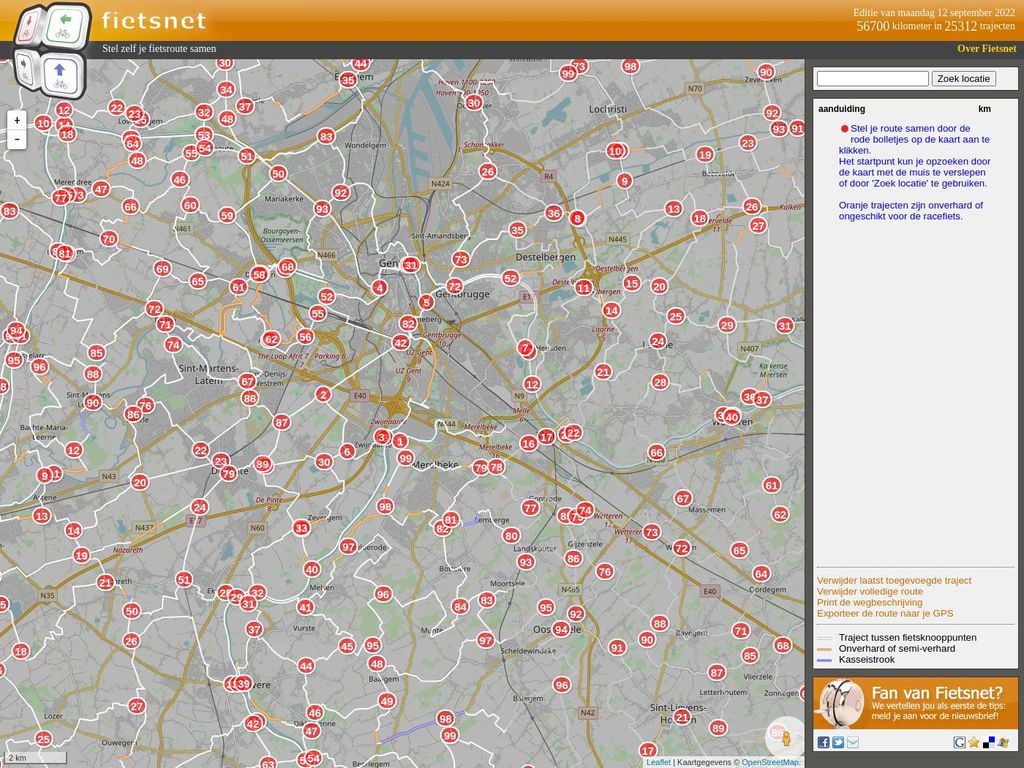Select cycling node 1 near Zwijnaarde
Image resolution: width=1024 pixels, height=768 pixels.
pyautogui.click(x=400, y=441)
